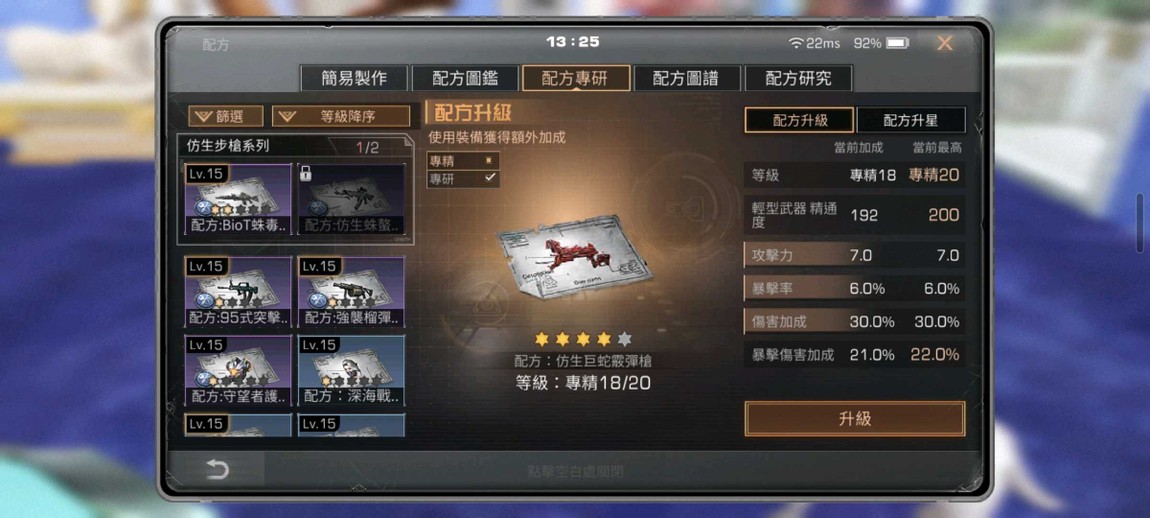Select the 強襲榴彈 recipe card

pyautogui.click(x=351, y=292)
